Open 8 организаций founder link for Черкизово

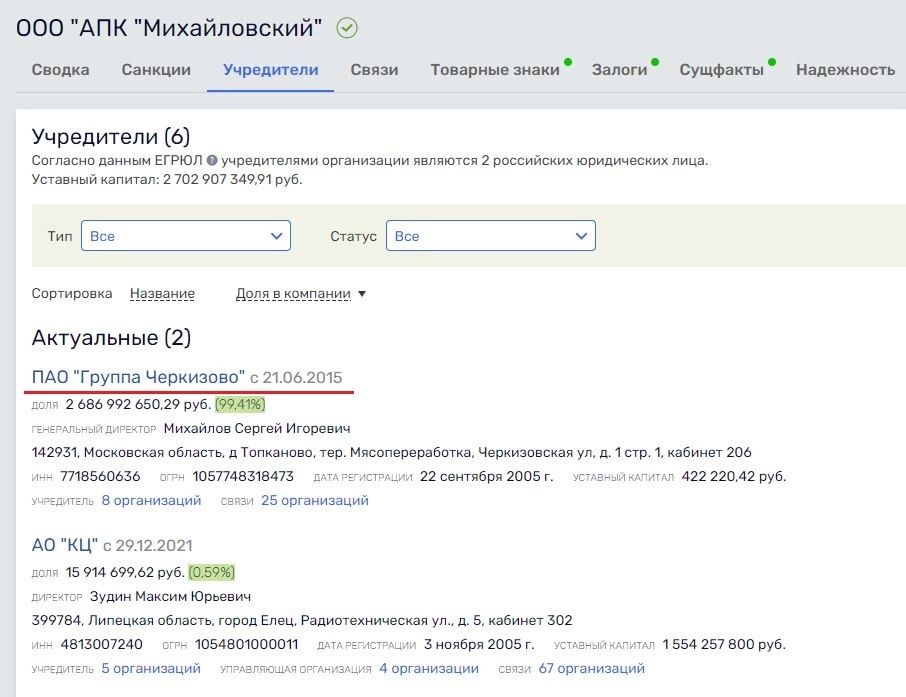pyautogui.click(x=151, y=500)
